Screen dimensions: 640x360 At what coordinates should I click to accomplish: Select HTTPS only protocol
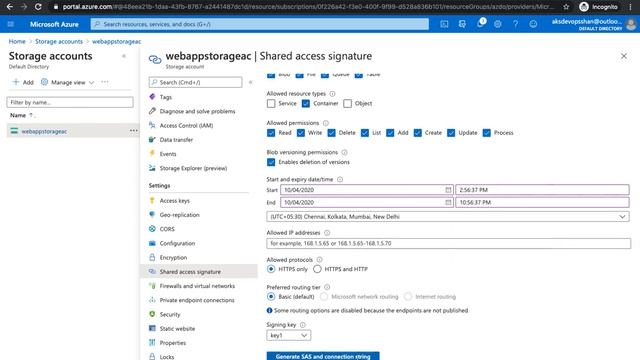click(x=271, y=269)
